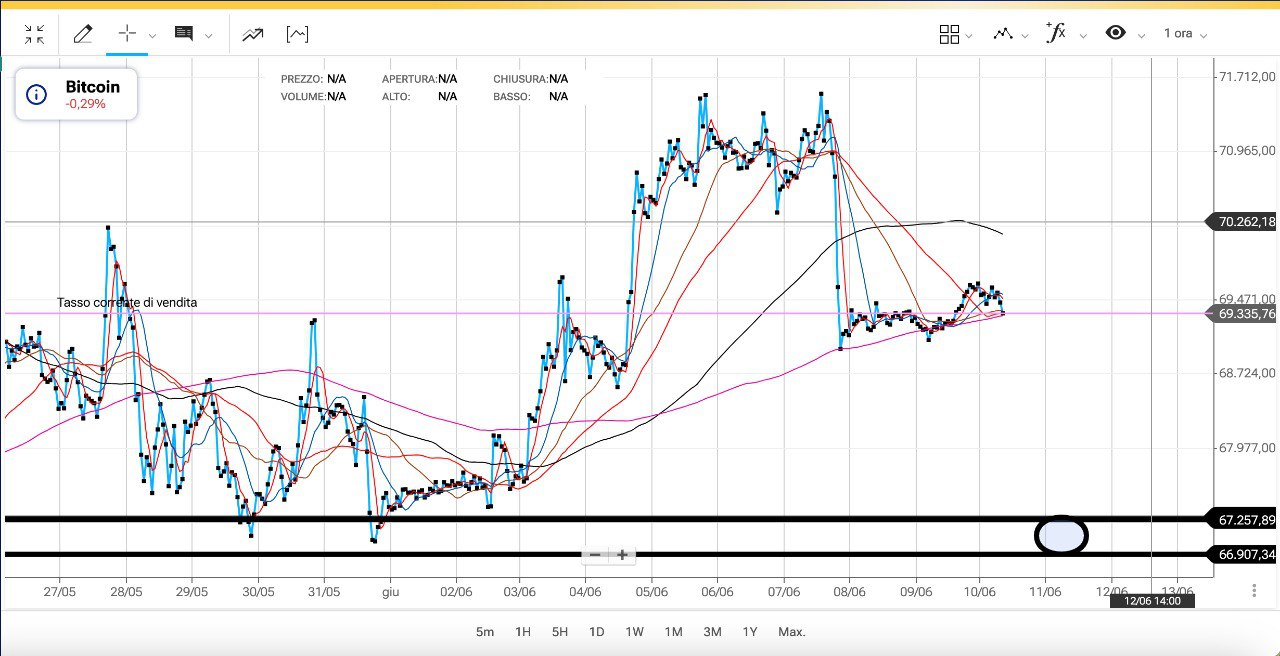The height and width of the screenshot is (656, 1280).
Task: Open the chart type line dropdown
Action: click(x=1003, y=34)
